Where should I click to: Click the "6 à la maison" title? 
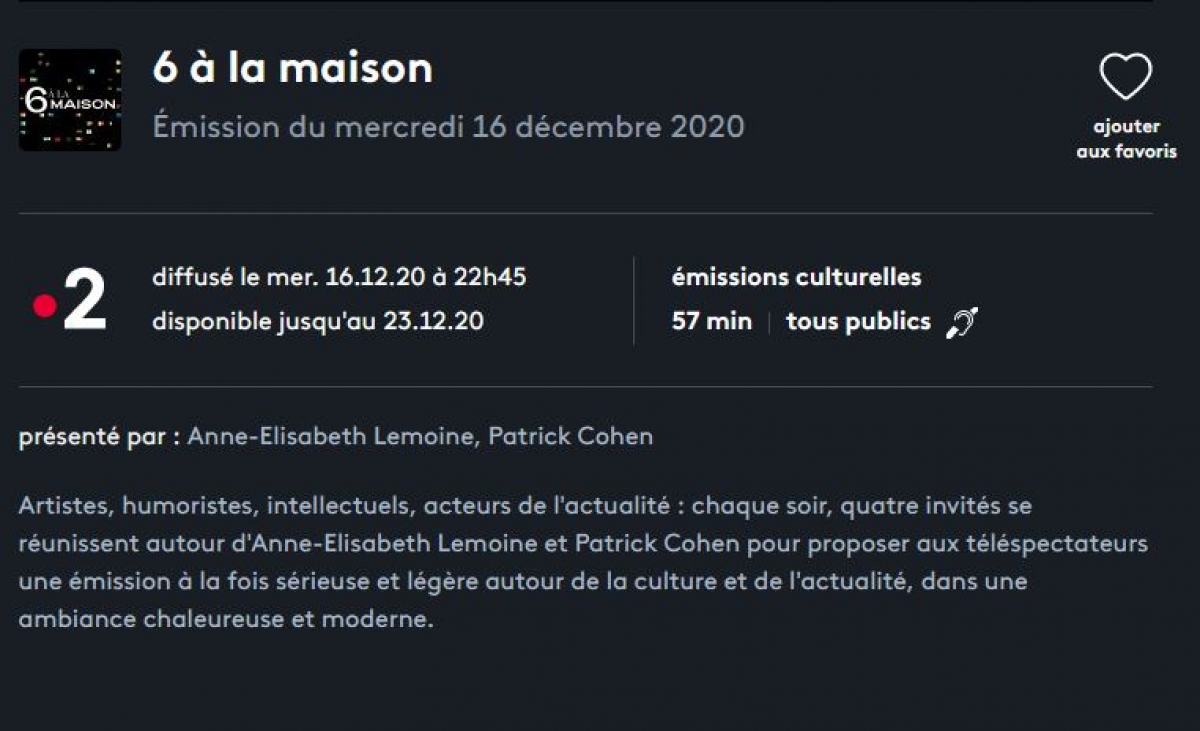(292, 68)
